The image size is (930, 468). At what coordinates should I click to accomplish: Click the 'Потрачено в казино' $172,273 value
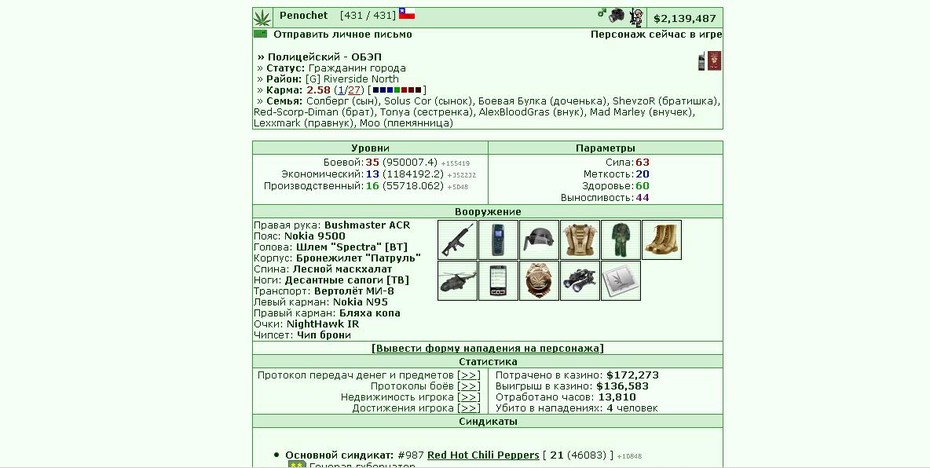point(632,375)
